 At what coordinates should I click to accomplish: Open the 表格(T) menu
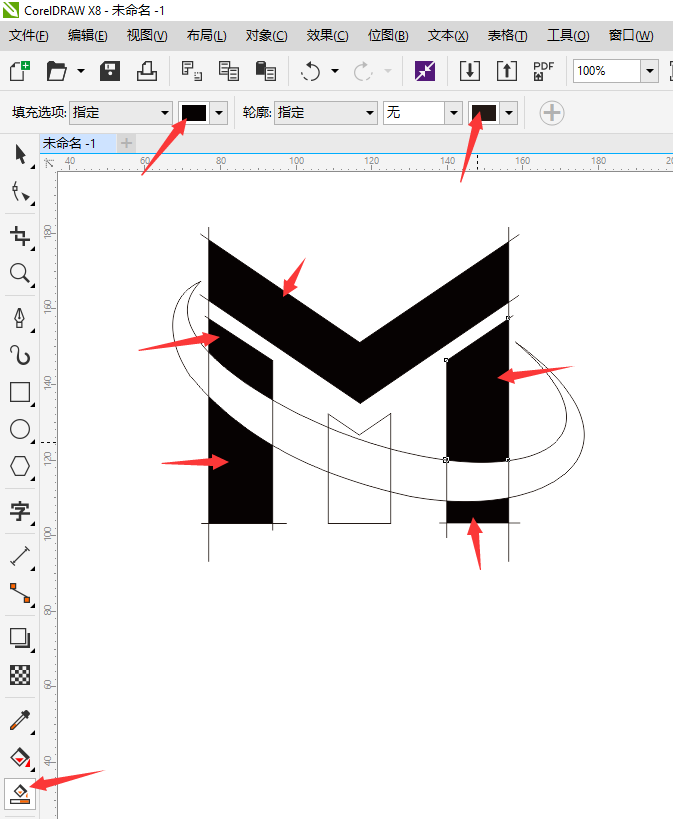point(507,36)
